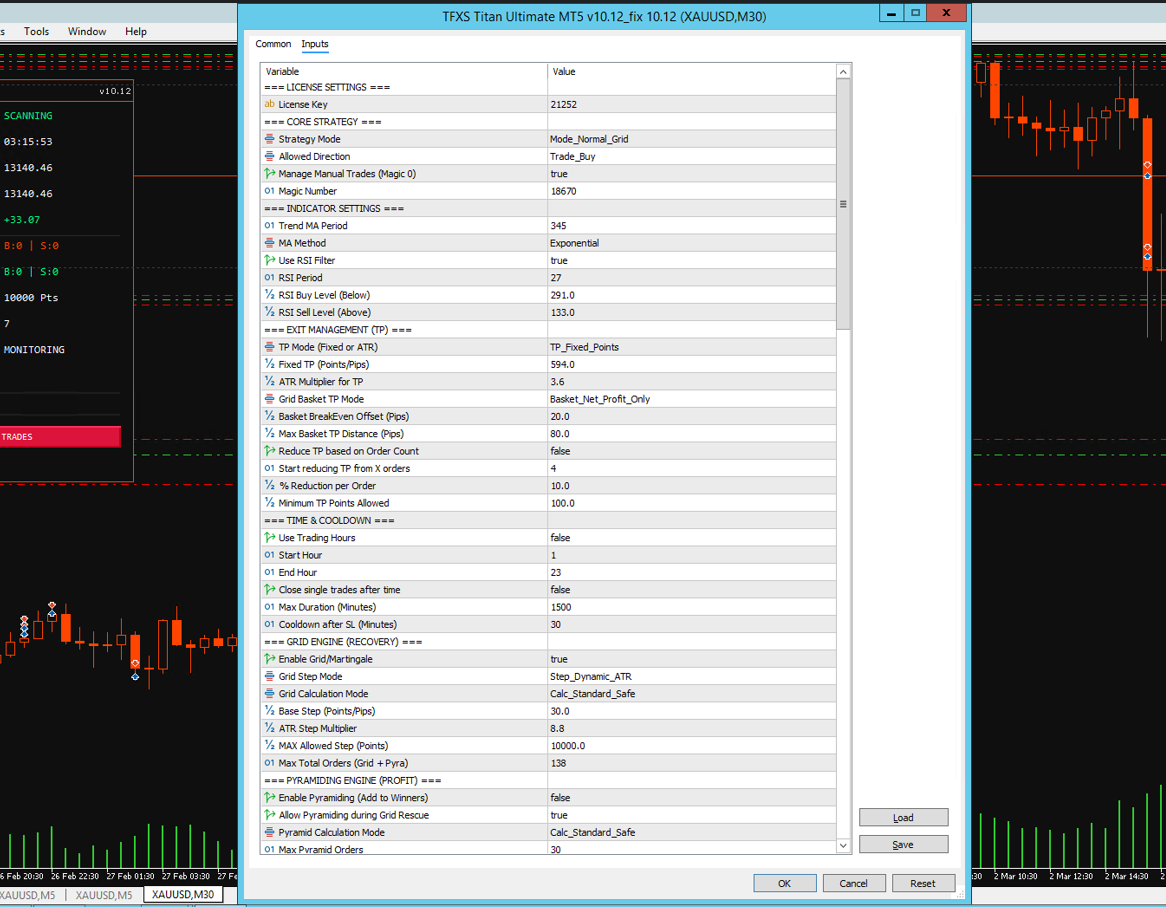Select the Inputs tab
The width and height of the screenshot is (1166, 907).
315,44
